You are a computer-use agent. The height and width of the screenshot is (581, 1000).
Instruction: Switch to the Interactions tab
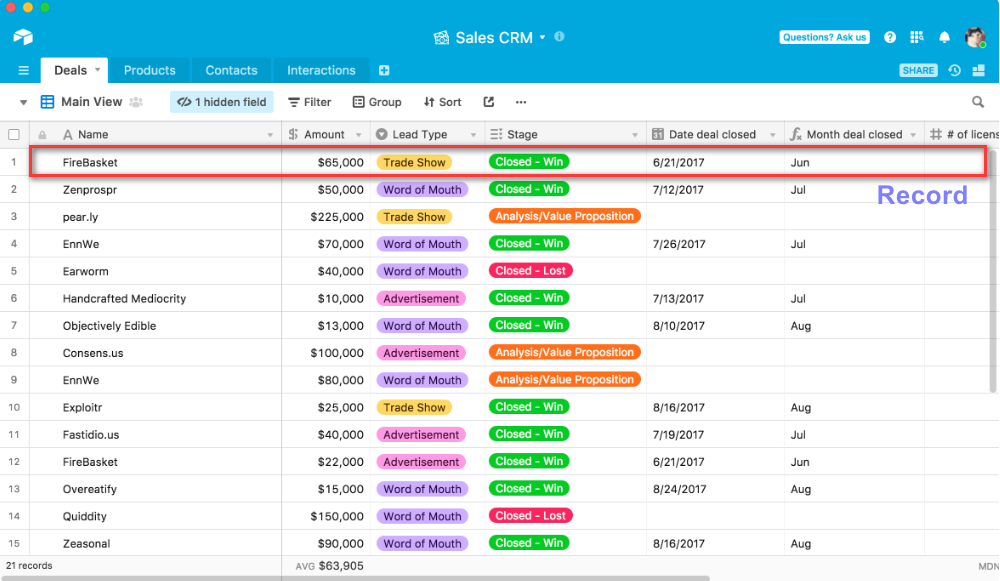pyautogui.click(x=321, y=70)
